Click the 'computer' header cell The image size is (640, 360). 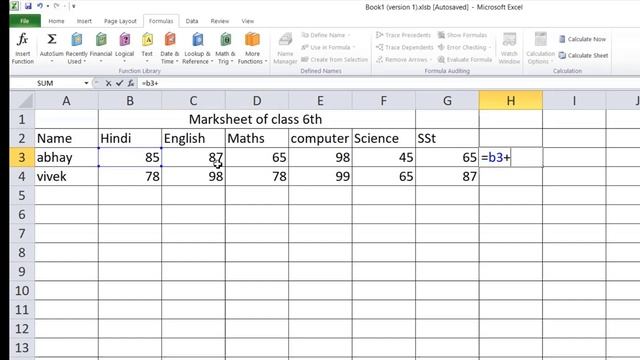pyautogui.click(x=320, y=138)
